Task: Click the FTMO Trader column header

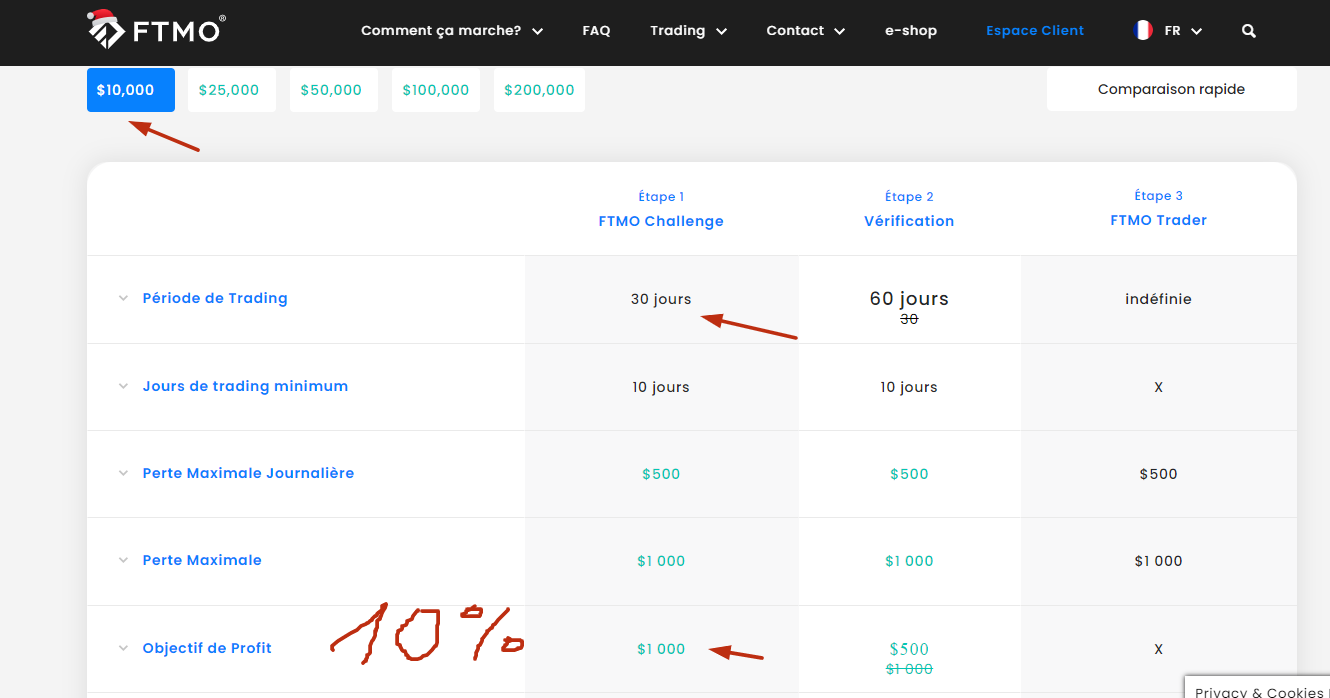Action: [1158, 220]
